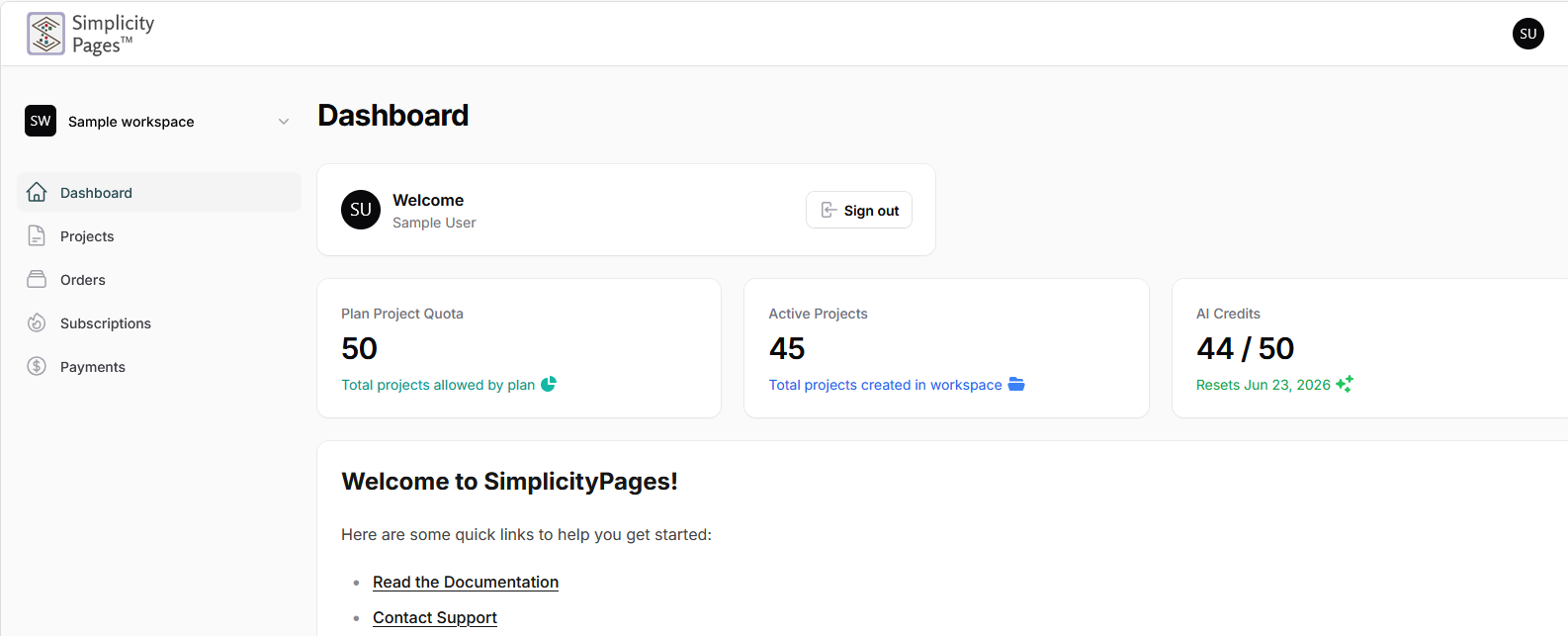Click Simplicity Pages brand text
The image size is (1568, 636).
[113, 34]
